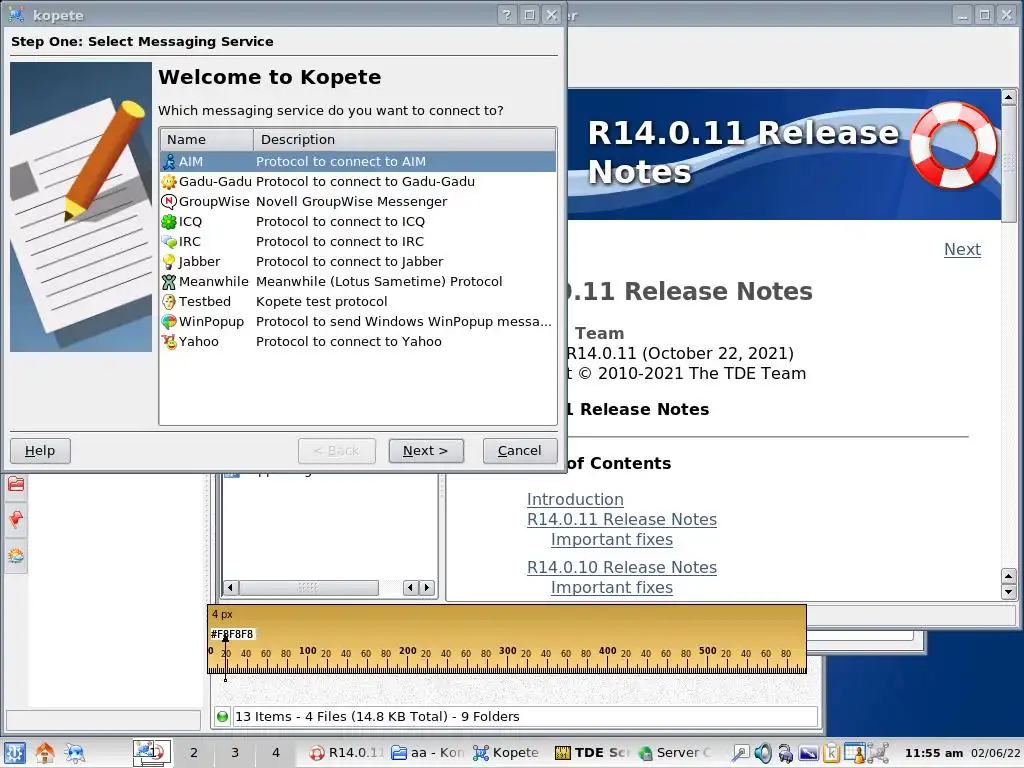The height and width of the screenshot is (768, 1024).
Task: Open the TDE menu launcher
Action: pyautogui.click(x=14, y=753)
